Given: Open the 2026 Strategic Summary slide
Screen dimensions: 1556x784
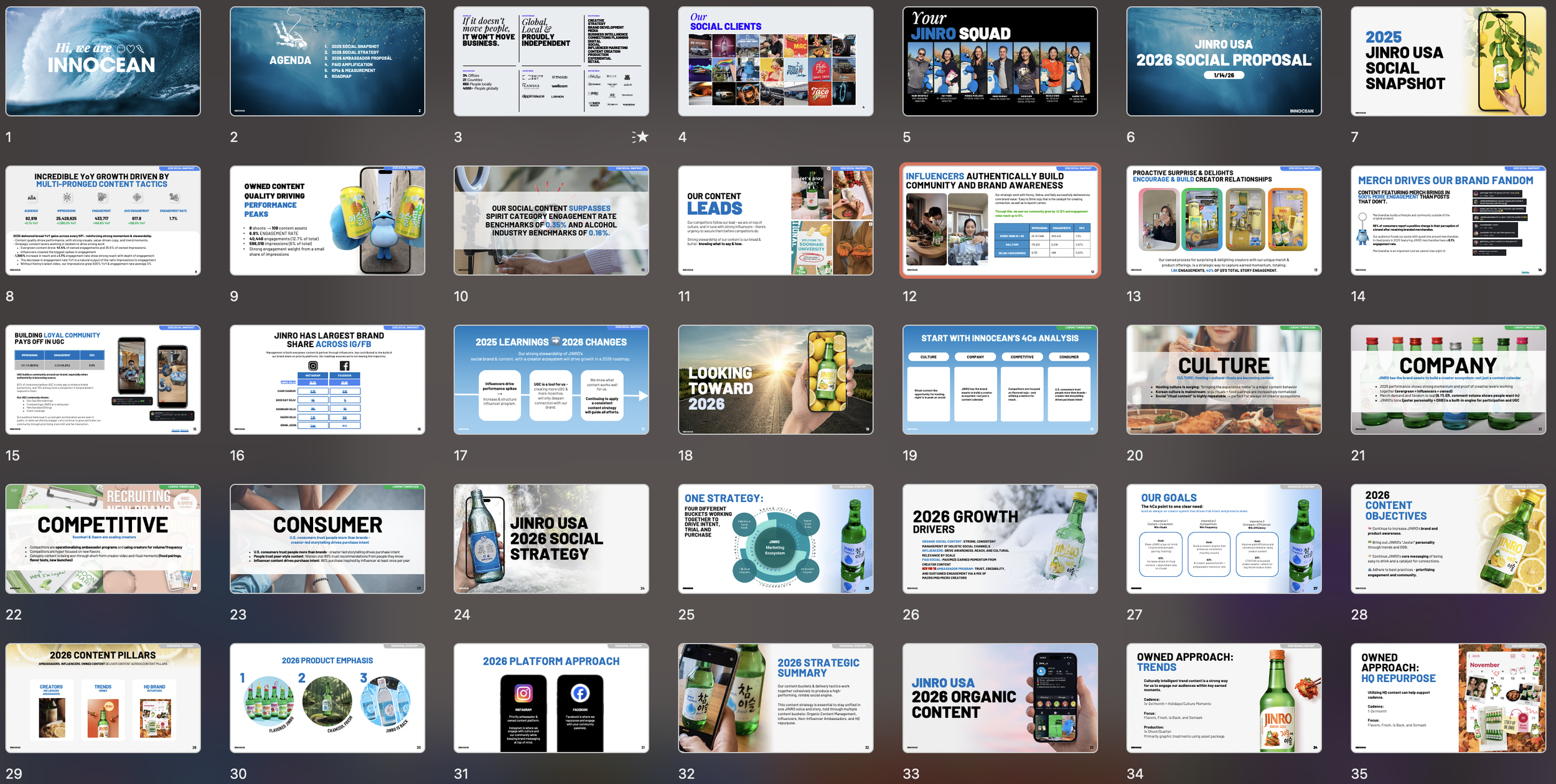Looking at the screenshot, I should (x=778, y=700).
